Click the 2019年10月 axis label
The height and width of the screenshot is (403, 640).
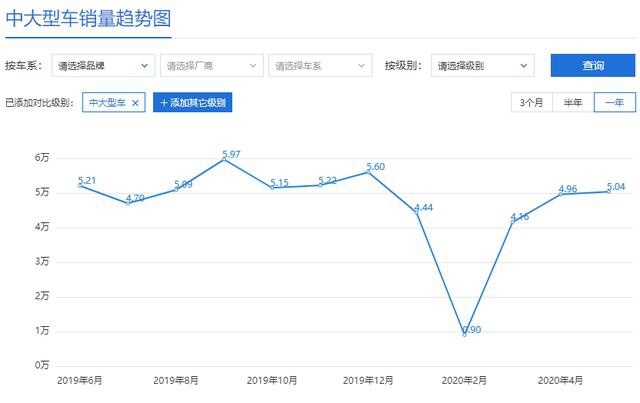point(272,381)
